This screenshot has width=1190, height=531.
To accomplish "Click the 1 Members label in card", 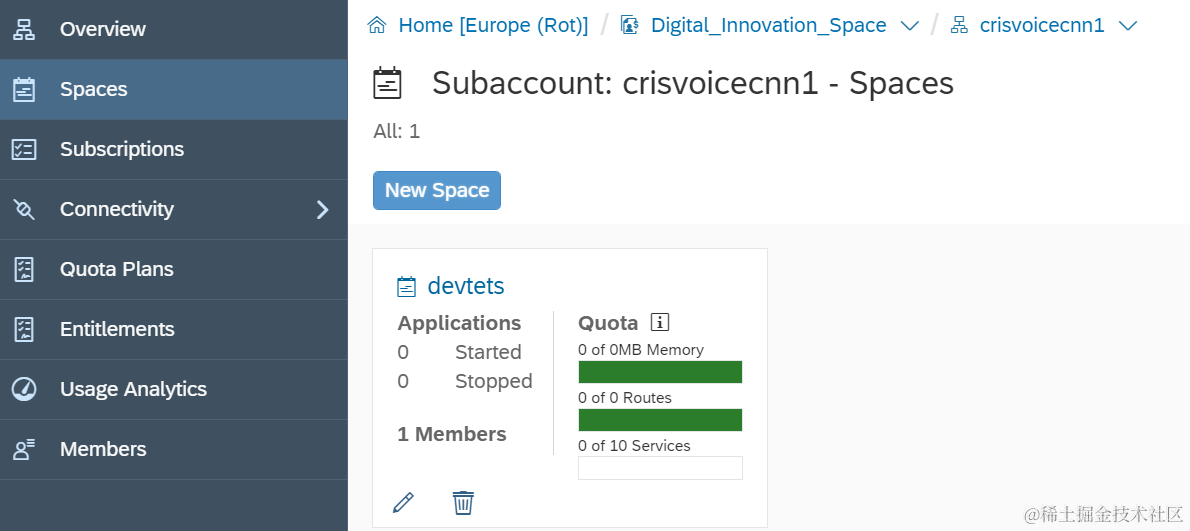I will pyautogui.click(x=452, y=434).
